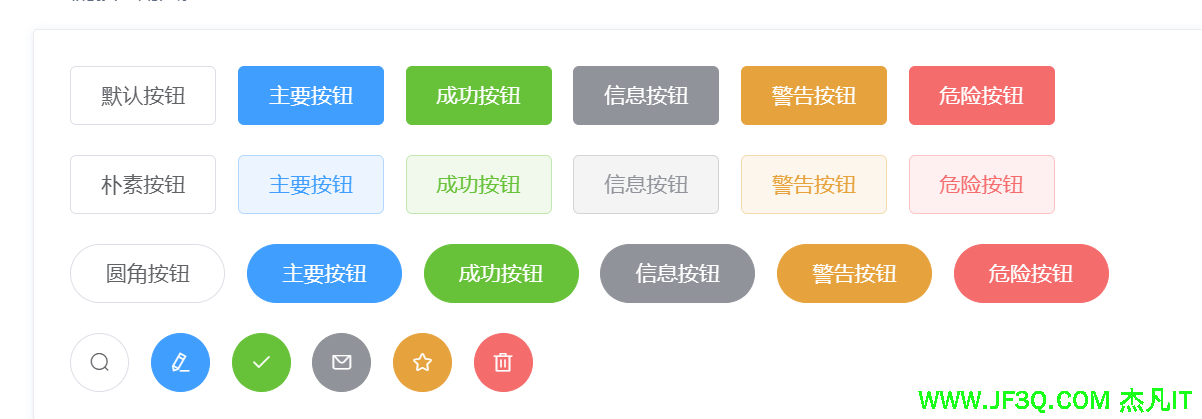Click the white 圆角按钮 rounded button
Viewport: 1202px width, 419px height.
click(147, 274)
